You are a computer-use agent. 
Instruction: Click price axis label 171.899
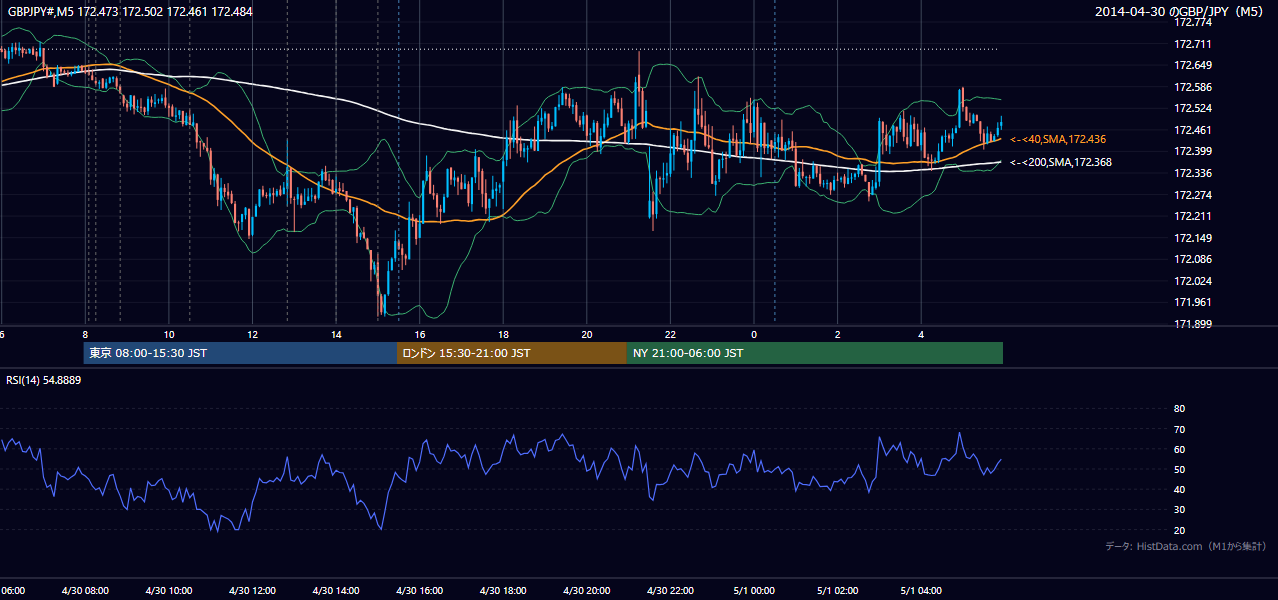coord(1192,324)
